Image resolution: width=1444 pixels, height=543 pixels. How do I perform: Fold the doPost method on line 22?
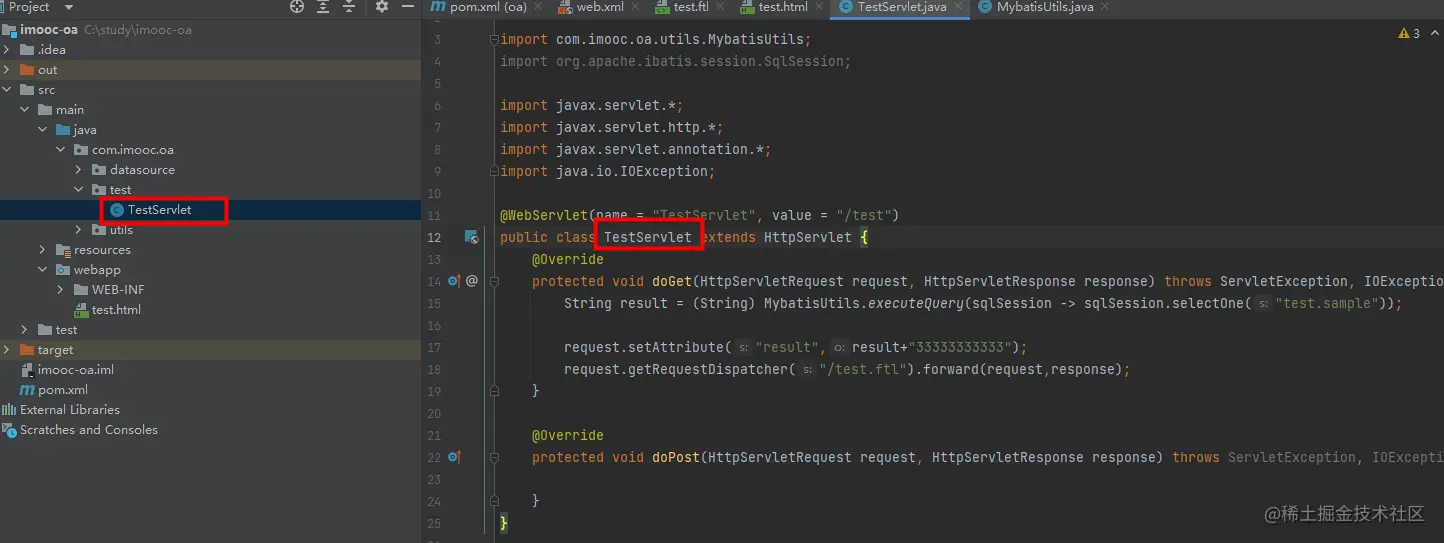click(x=493, y=457)
